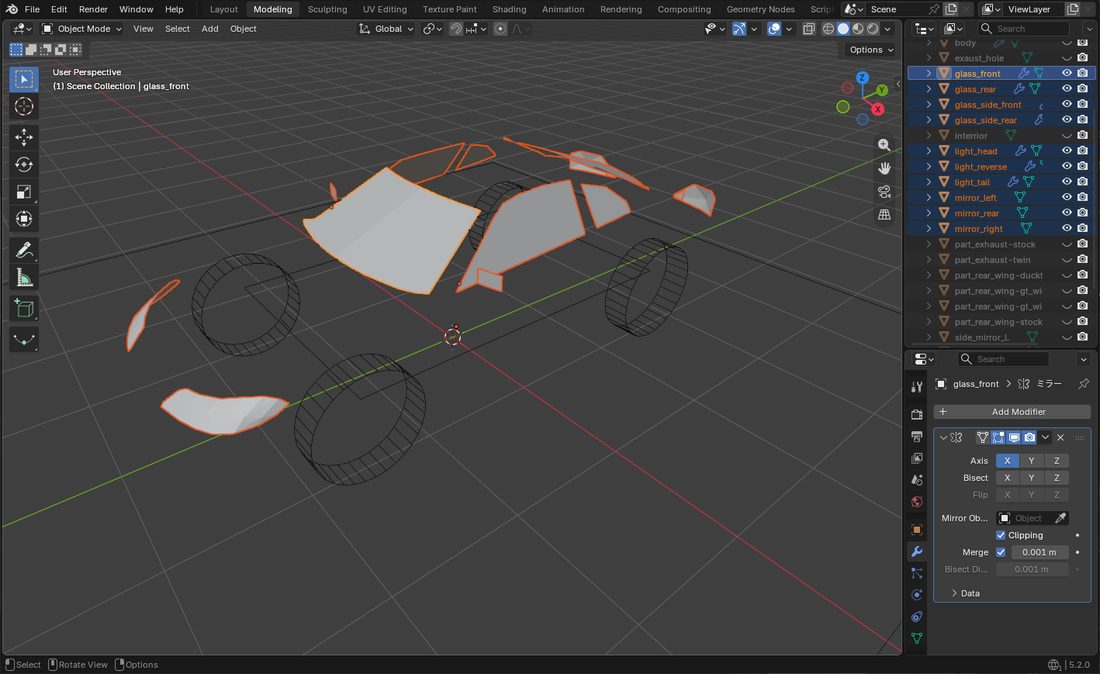This screenshot has height=674, width=1100.
Task: Click Merge distance 0.001 m field
Action: tap(1039, 552)
